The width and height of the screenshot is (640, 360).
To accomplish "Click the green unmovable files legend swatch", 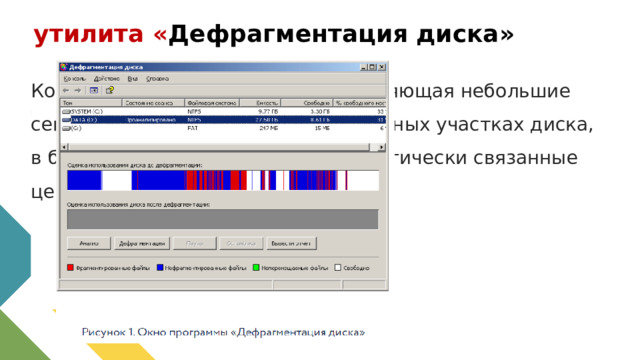I will [256, 267].
